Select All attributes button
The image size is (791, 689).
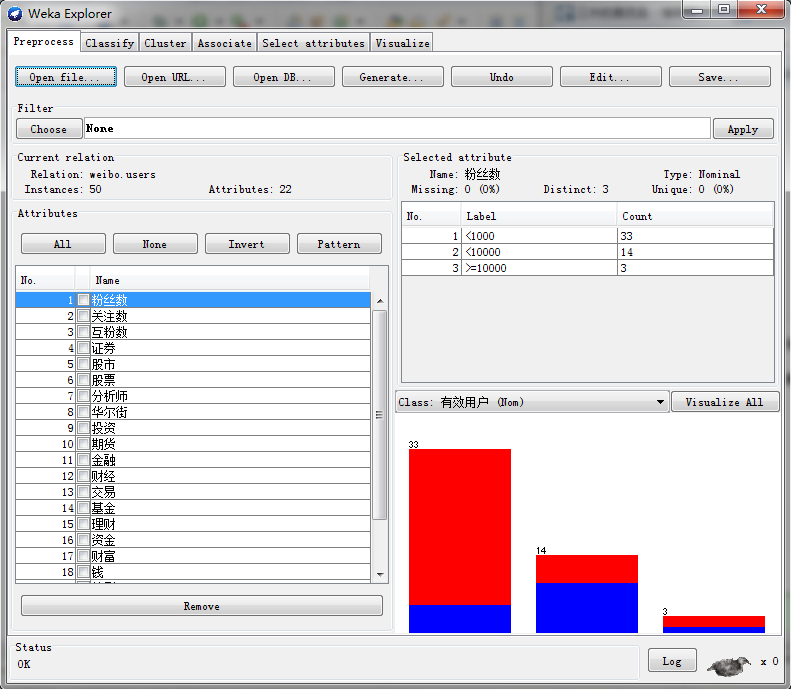(x=63, y=244)
